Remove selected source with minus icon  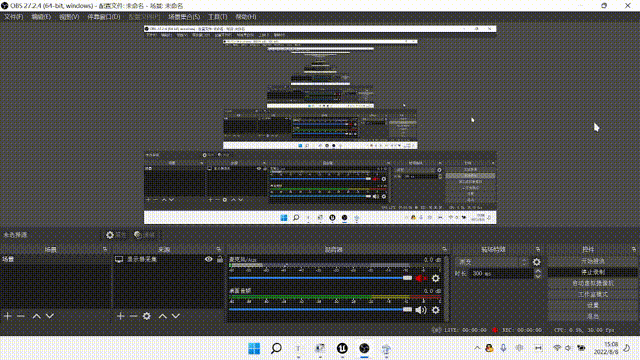pos(133,316)
